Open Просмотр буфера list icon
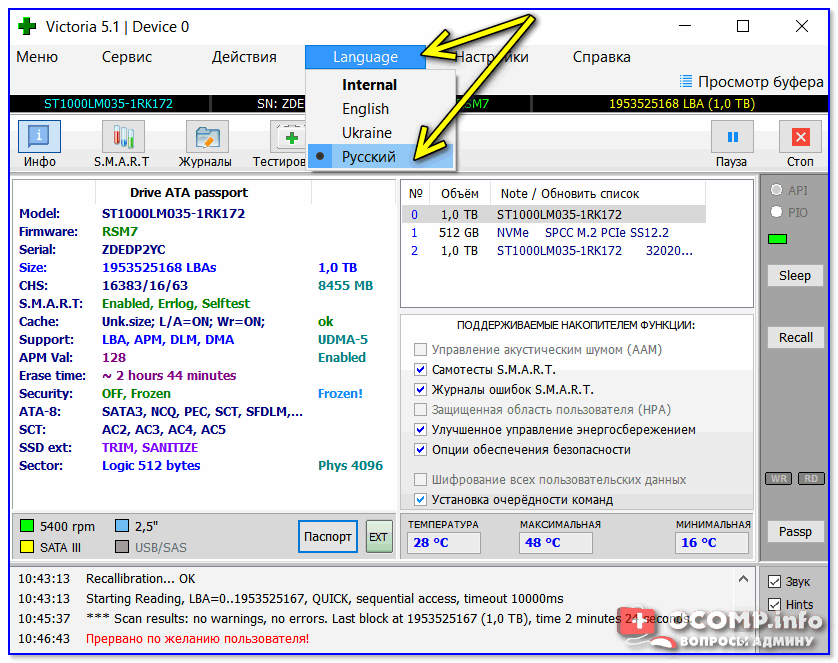Viewport: 838px width, 663px height. coord(686,81)
